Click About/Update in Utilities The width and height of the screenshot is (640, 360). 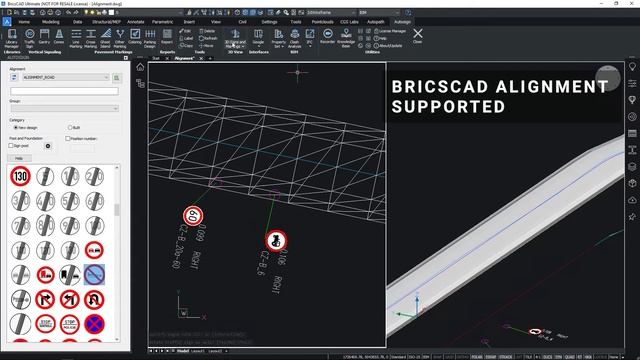pos(388,46)
